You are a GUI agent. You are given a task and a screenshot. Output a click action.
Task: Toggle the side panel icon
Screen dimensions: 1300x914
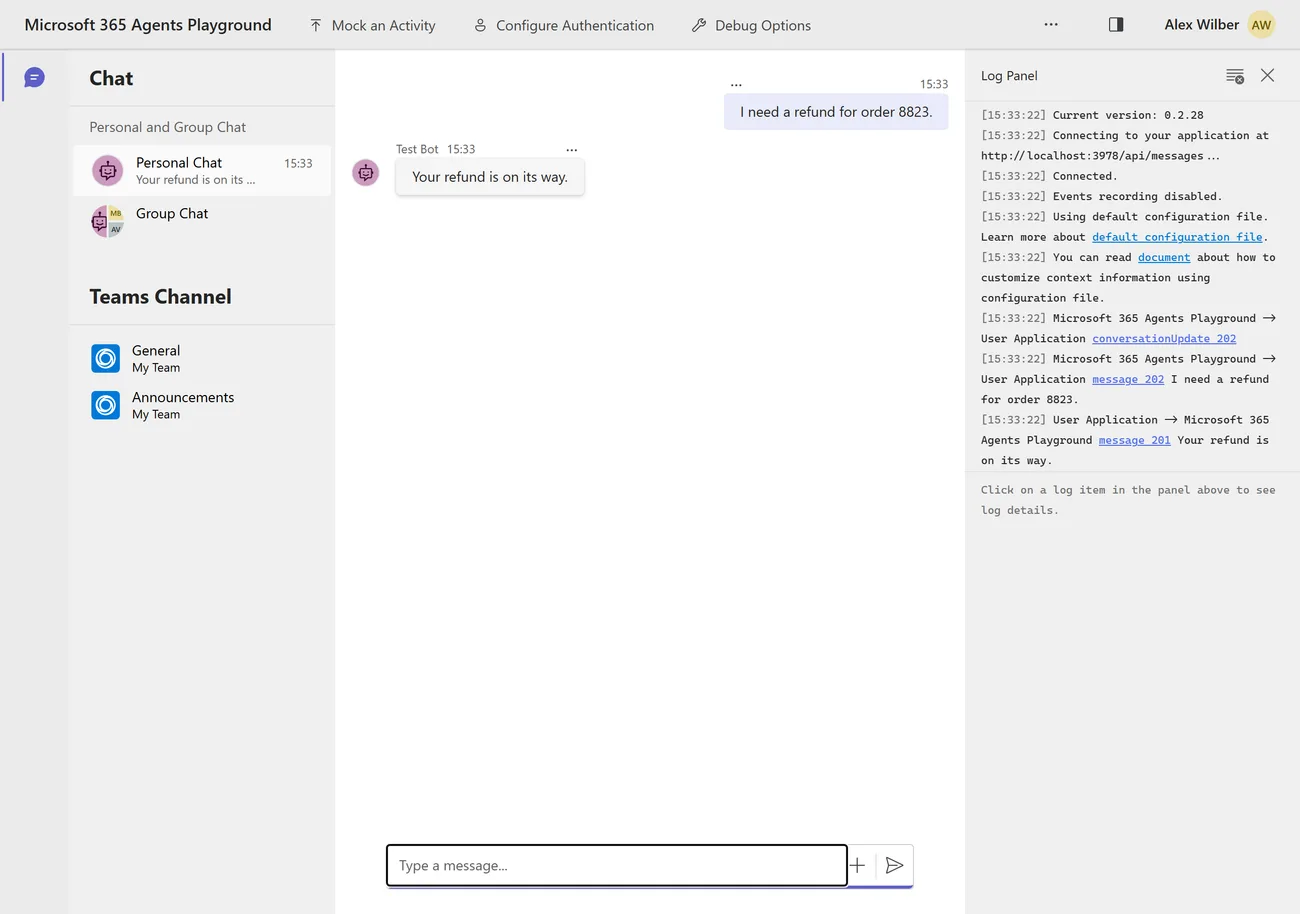[x=1116, y=25]
